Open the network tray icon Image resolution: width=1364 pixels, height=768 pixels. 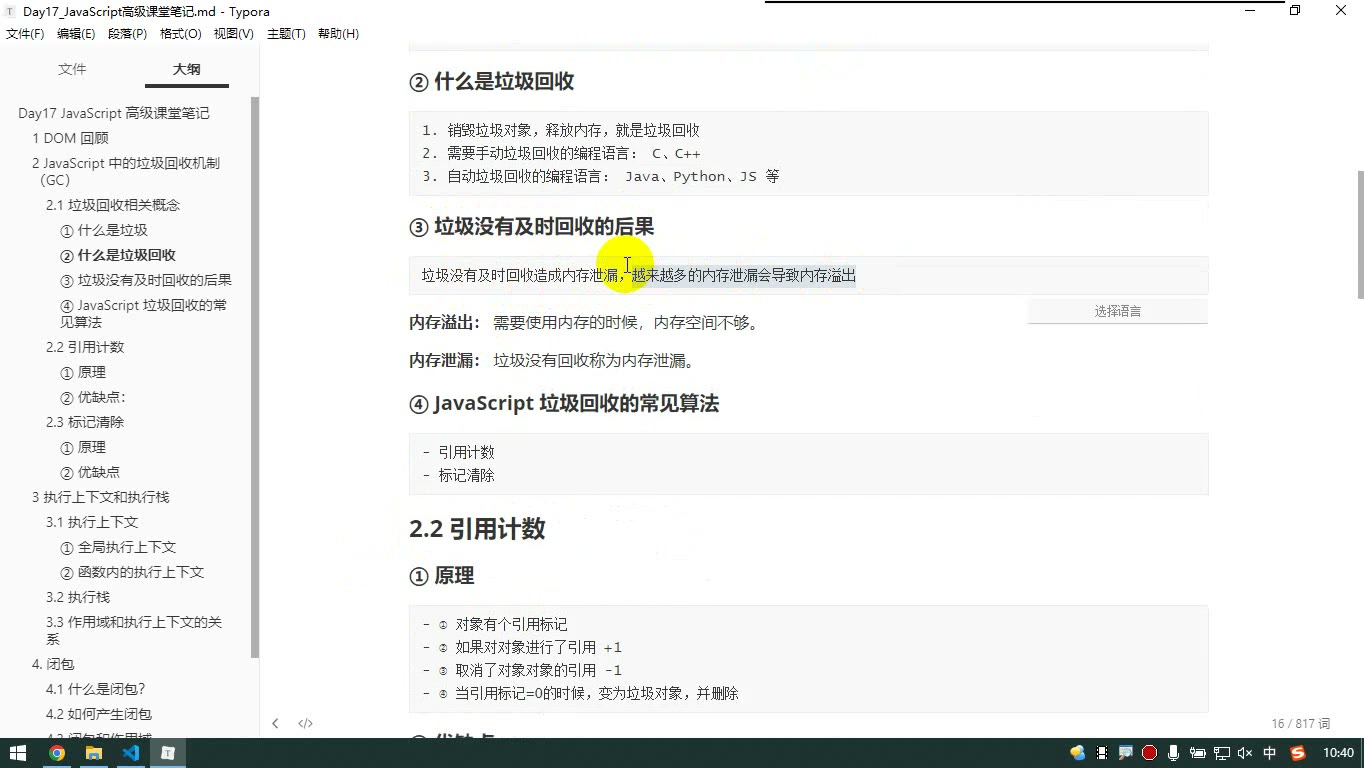[1221, 753]
